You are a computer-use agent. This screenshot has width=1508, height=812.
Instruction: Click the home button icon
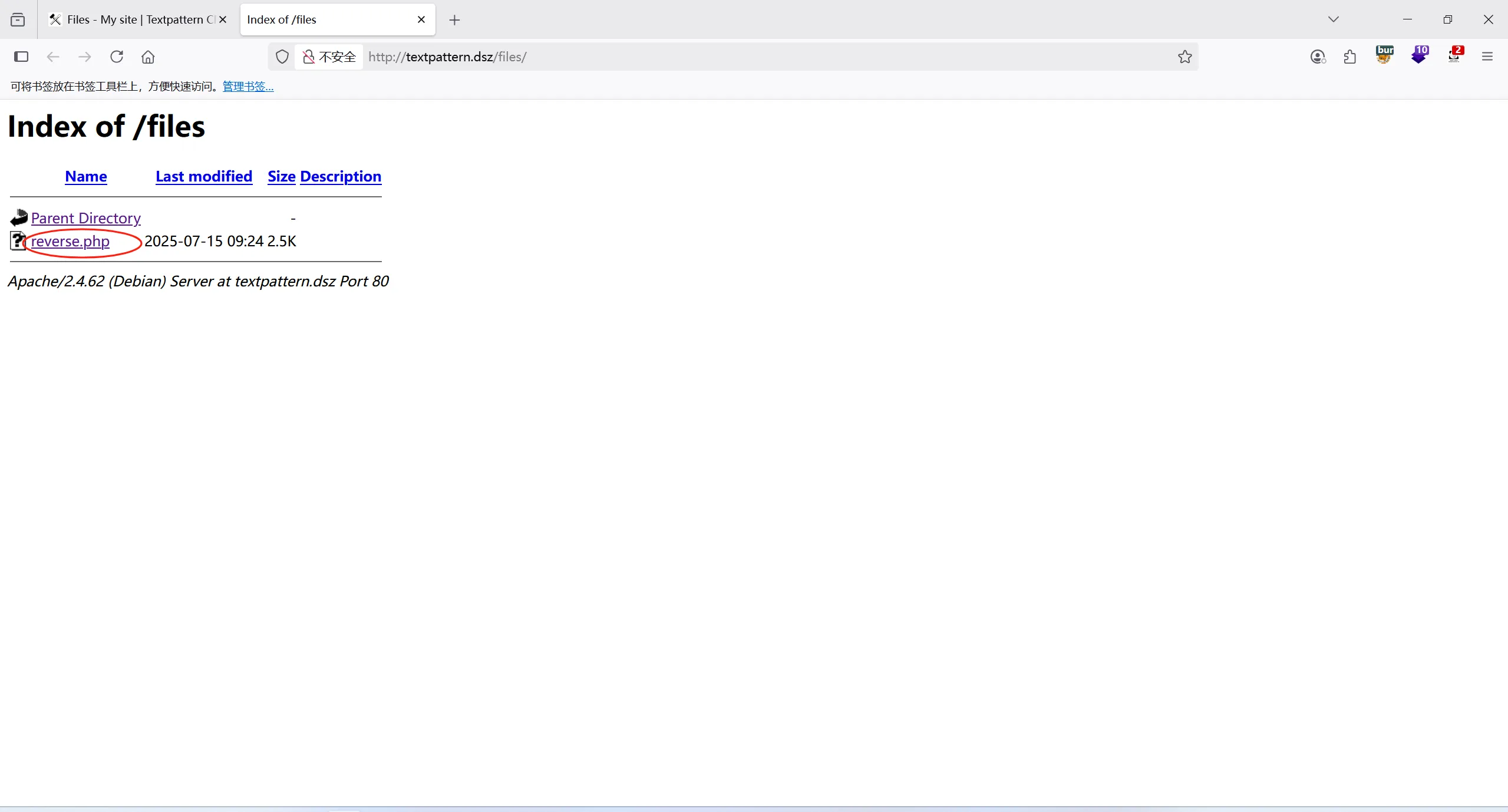pos(148,57)
